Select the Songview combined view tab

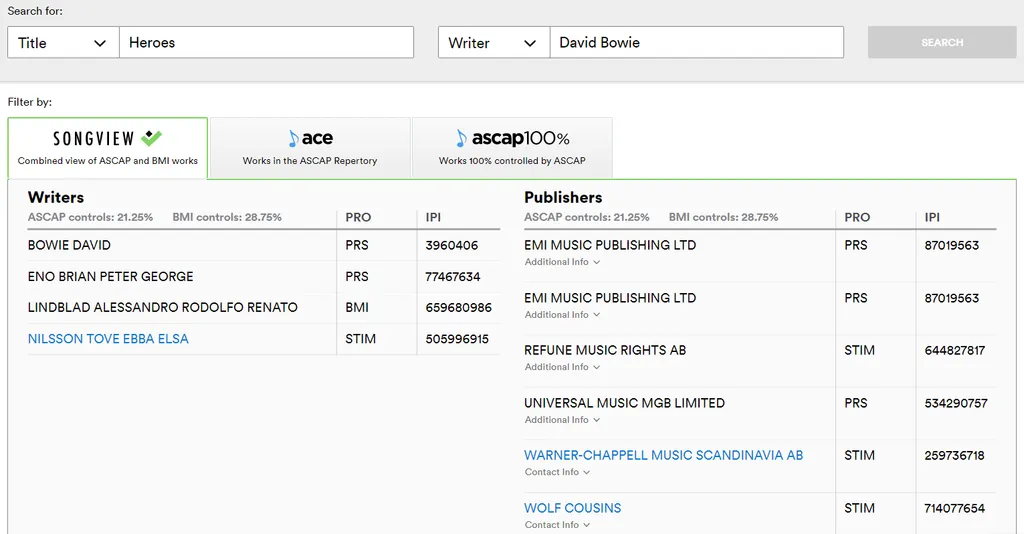(108, 148)
